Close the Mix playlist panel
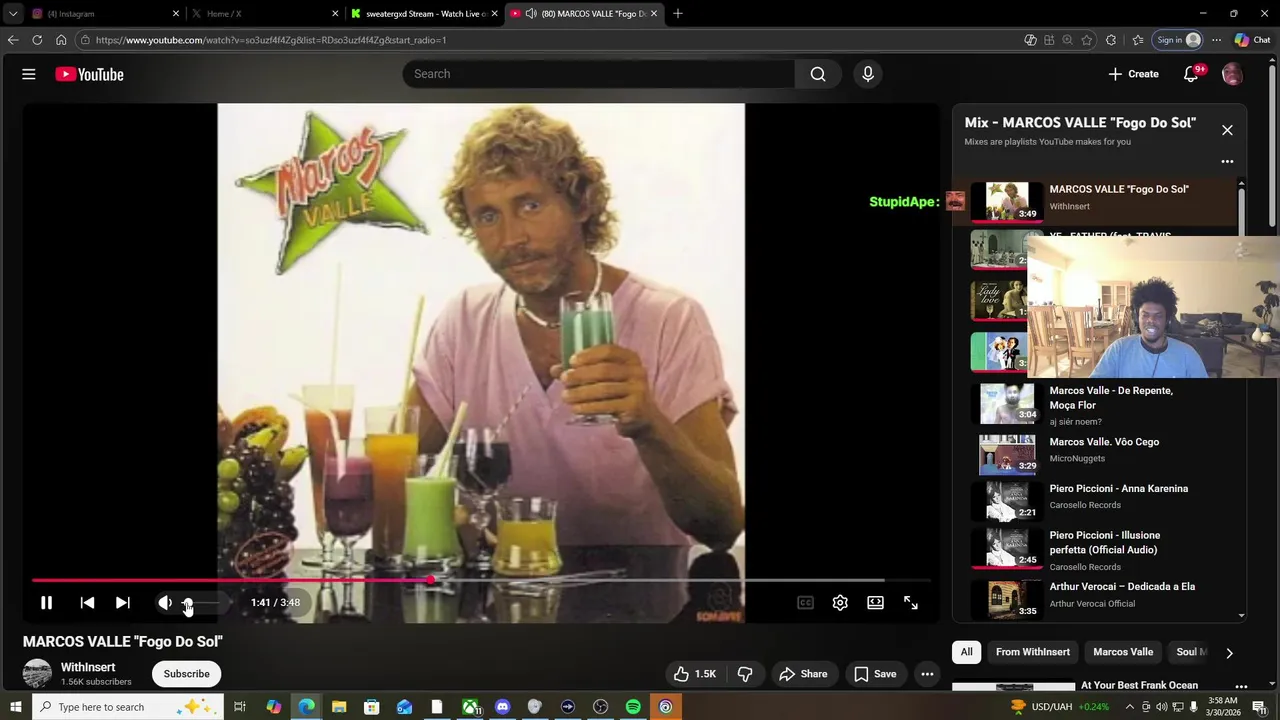This screenshot has height=720, width=1280. pos(1227,130)
